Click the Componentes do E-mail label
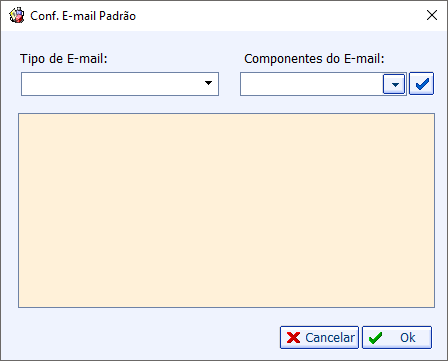This screenshot has height=361, width=448. coord(314,58)
